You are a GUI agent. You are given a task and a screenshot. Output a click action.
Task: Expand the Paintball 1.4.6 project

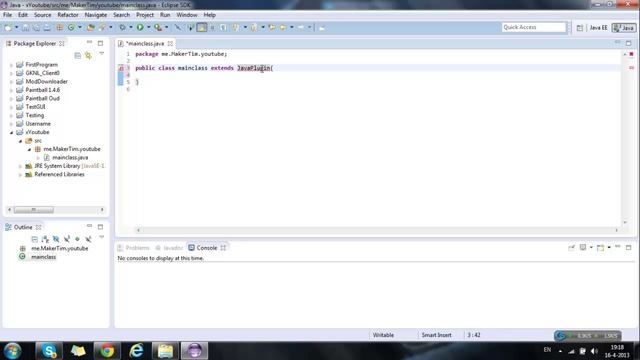click(x=11, y=90)
